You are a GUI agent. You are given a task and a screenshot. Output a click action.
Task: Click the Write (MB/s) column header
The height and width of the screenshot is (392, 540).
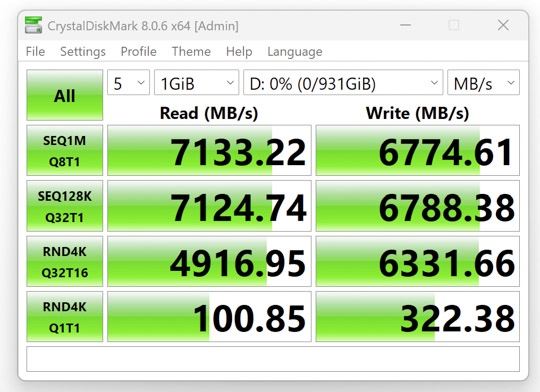pos(417,113)
